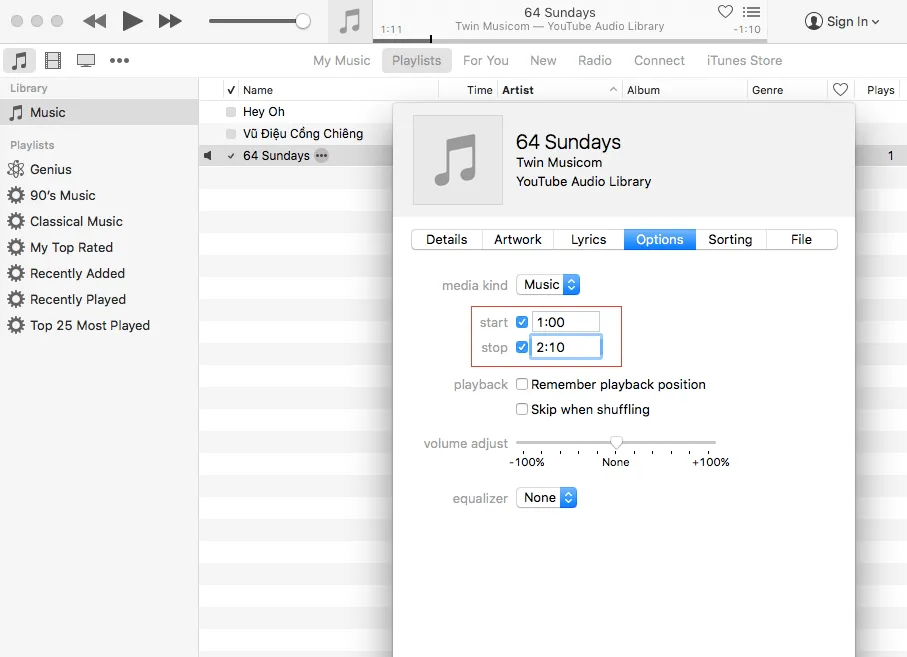The height and width of the screenshot is (657, 907).
Task: Open the equalizer preset dropdown
Action: point(546,498)
